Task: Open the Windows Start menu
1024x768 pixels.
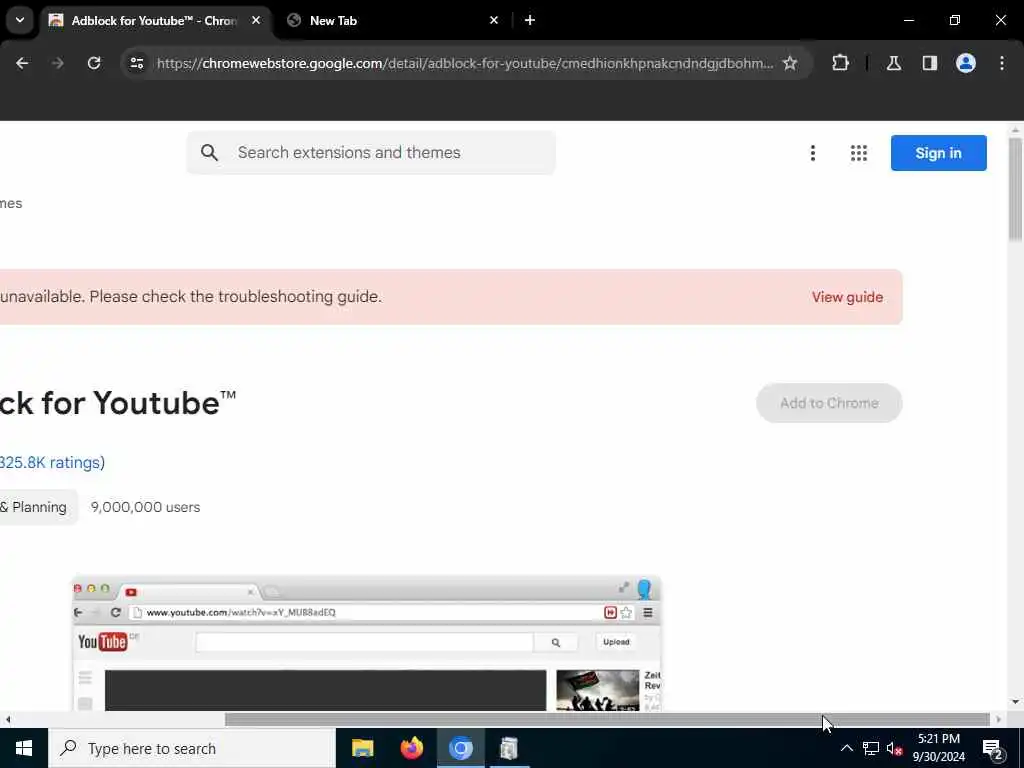Action: [x=24, y=748]
